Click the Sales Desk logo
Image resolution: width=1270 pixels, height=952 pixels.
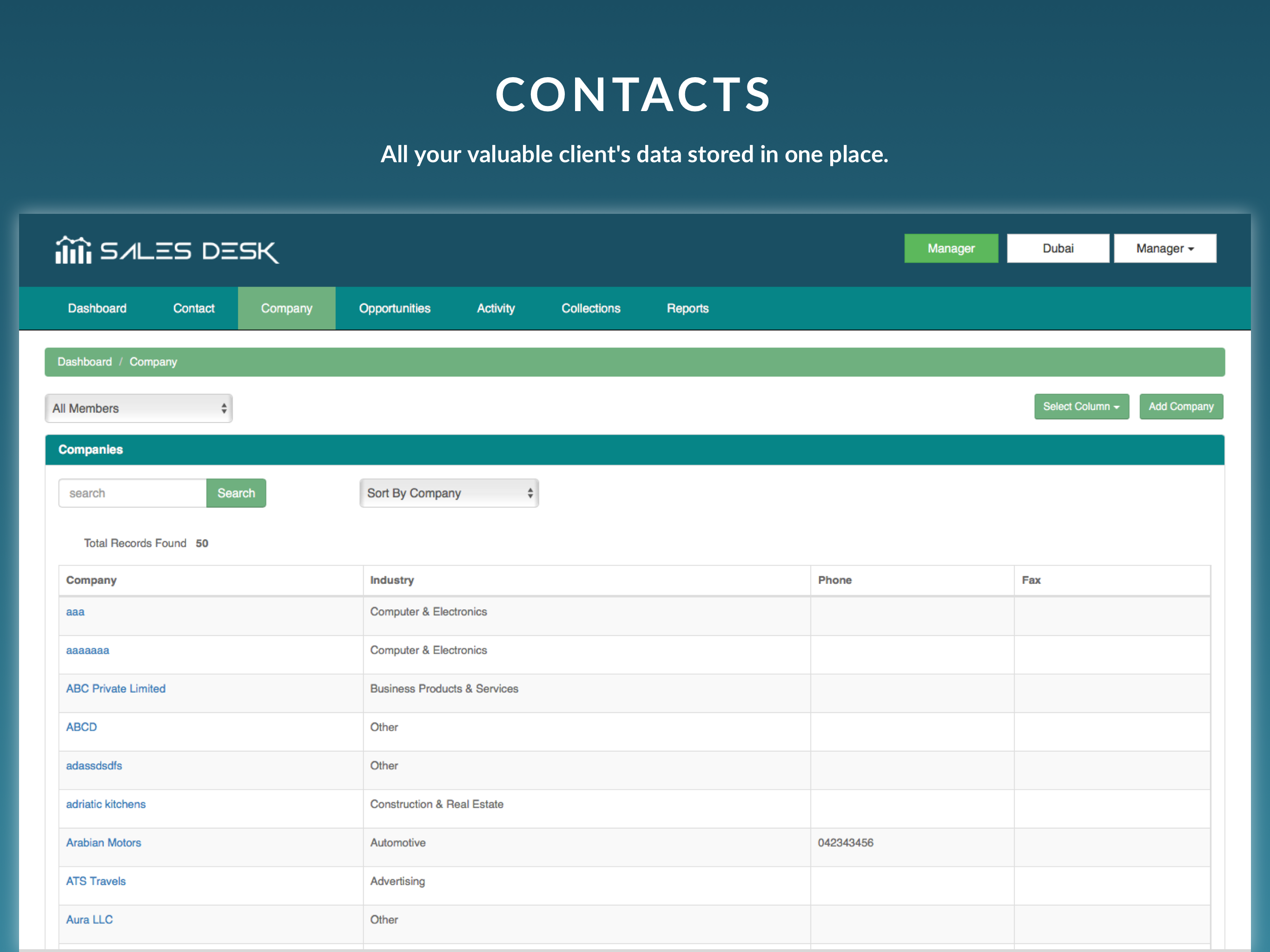click(x=167, y=251)
